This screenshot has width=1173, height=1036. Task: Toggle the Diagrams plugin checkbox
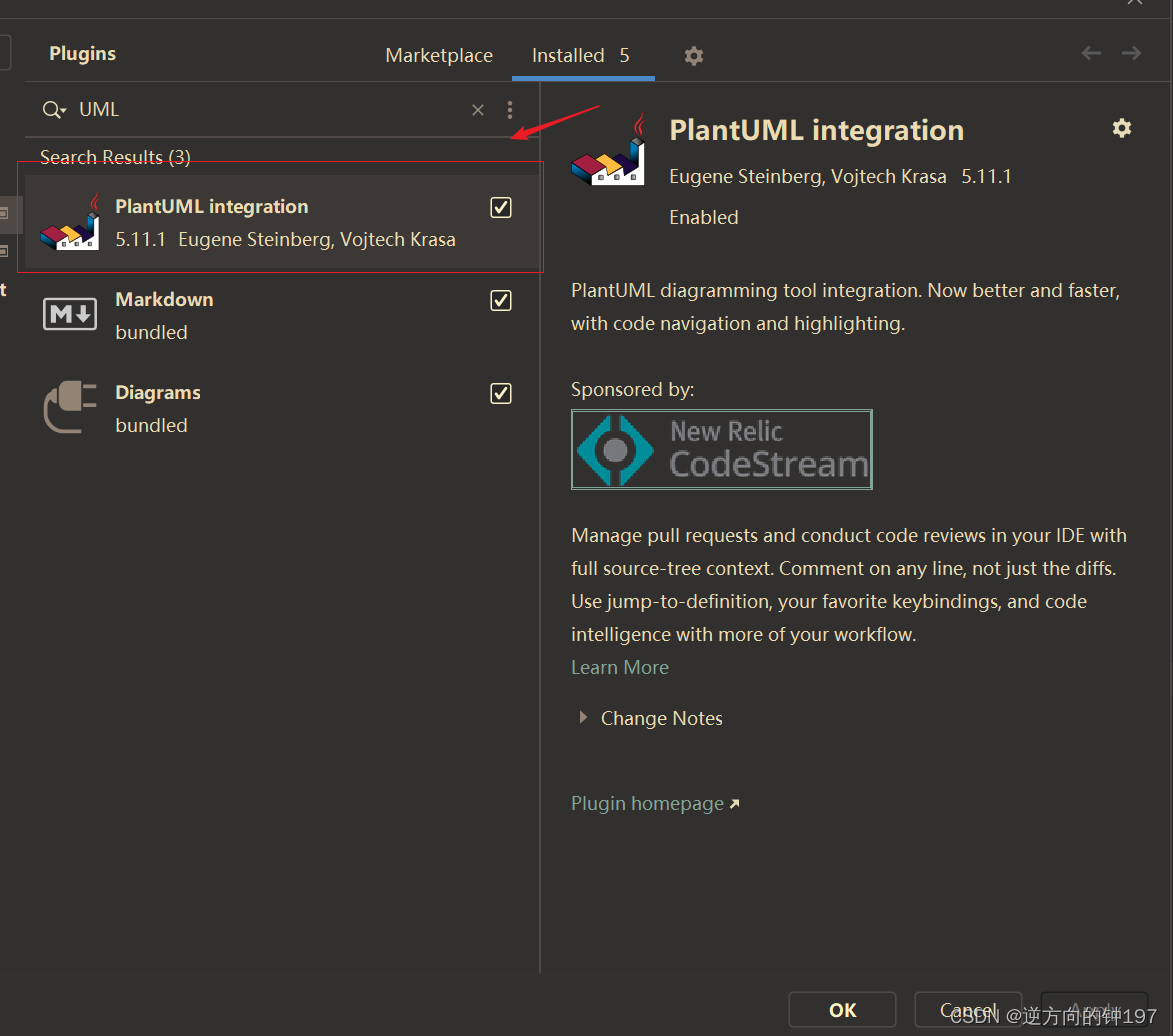500,393
